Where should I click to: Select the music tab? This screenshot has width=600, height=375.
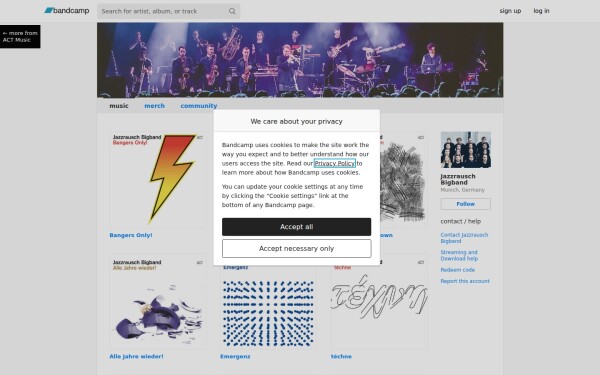coord(119,106)
